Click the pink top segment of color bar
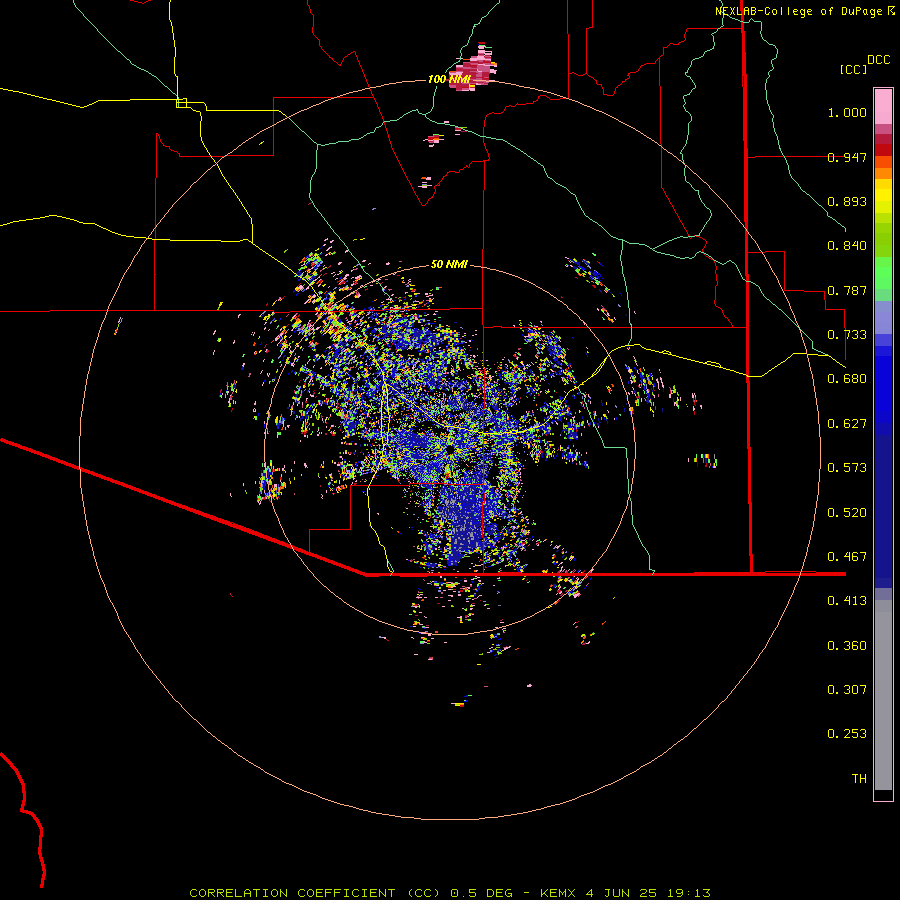The width and height of the screenshot is (900, 900). (x=883, y=106)
